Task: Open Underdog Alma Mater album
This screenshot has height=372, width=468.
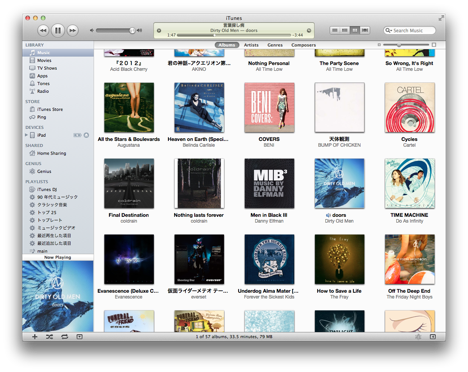Action: tap(269, 259)
